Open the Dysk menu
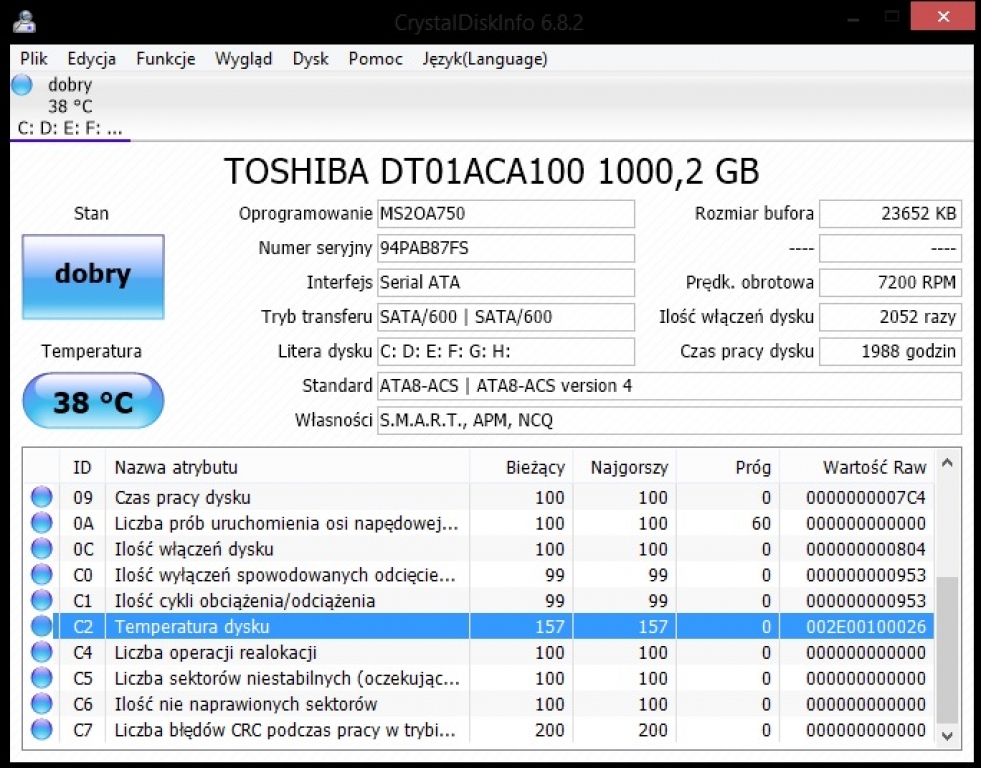This screenshot has width=981, height=768. (x=310, y=59)
